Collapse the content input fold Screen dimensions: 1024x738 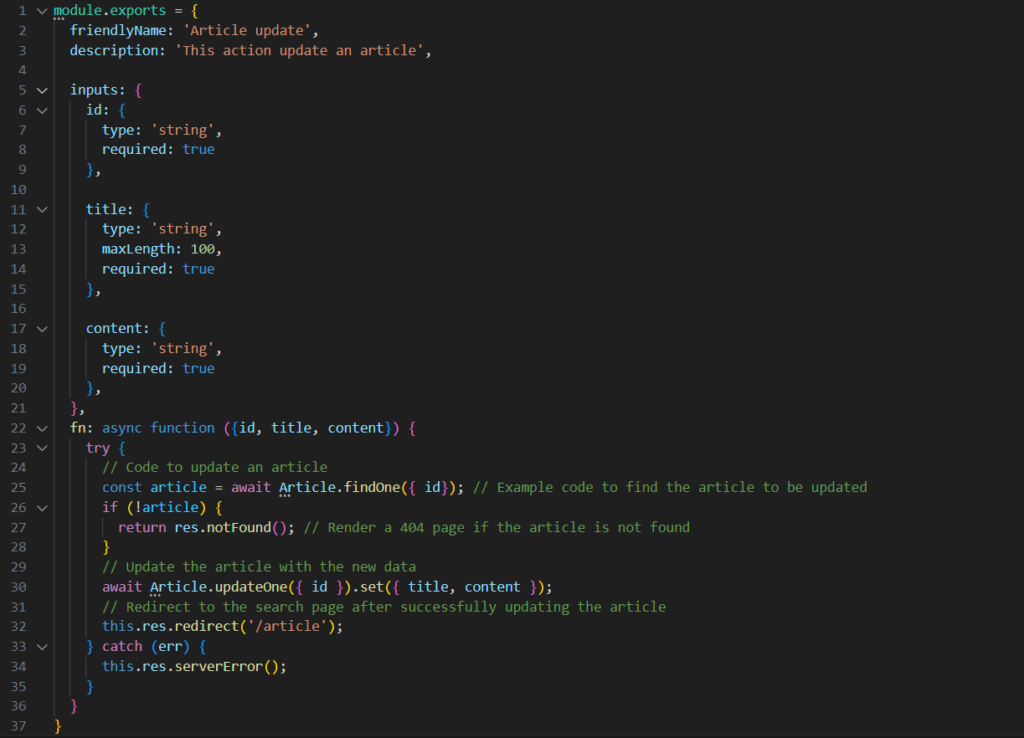[40, 328]
